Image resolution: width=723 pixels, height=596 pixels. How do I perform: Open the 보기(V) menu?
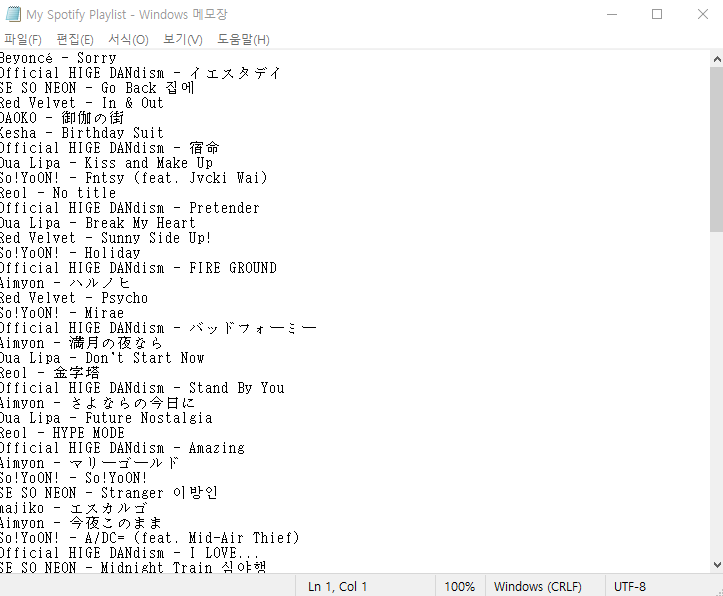183,40
